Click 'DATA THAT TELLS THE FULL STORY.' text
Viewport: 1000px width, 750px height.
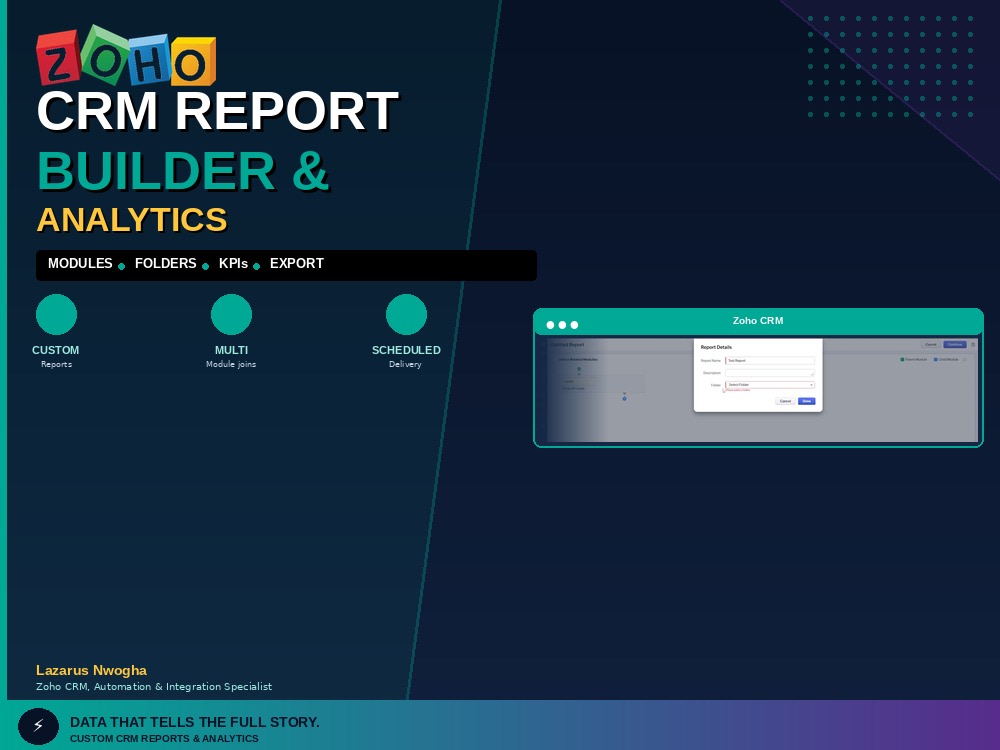(195, 722)
